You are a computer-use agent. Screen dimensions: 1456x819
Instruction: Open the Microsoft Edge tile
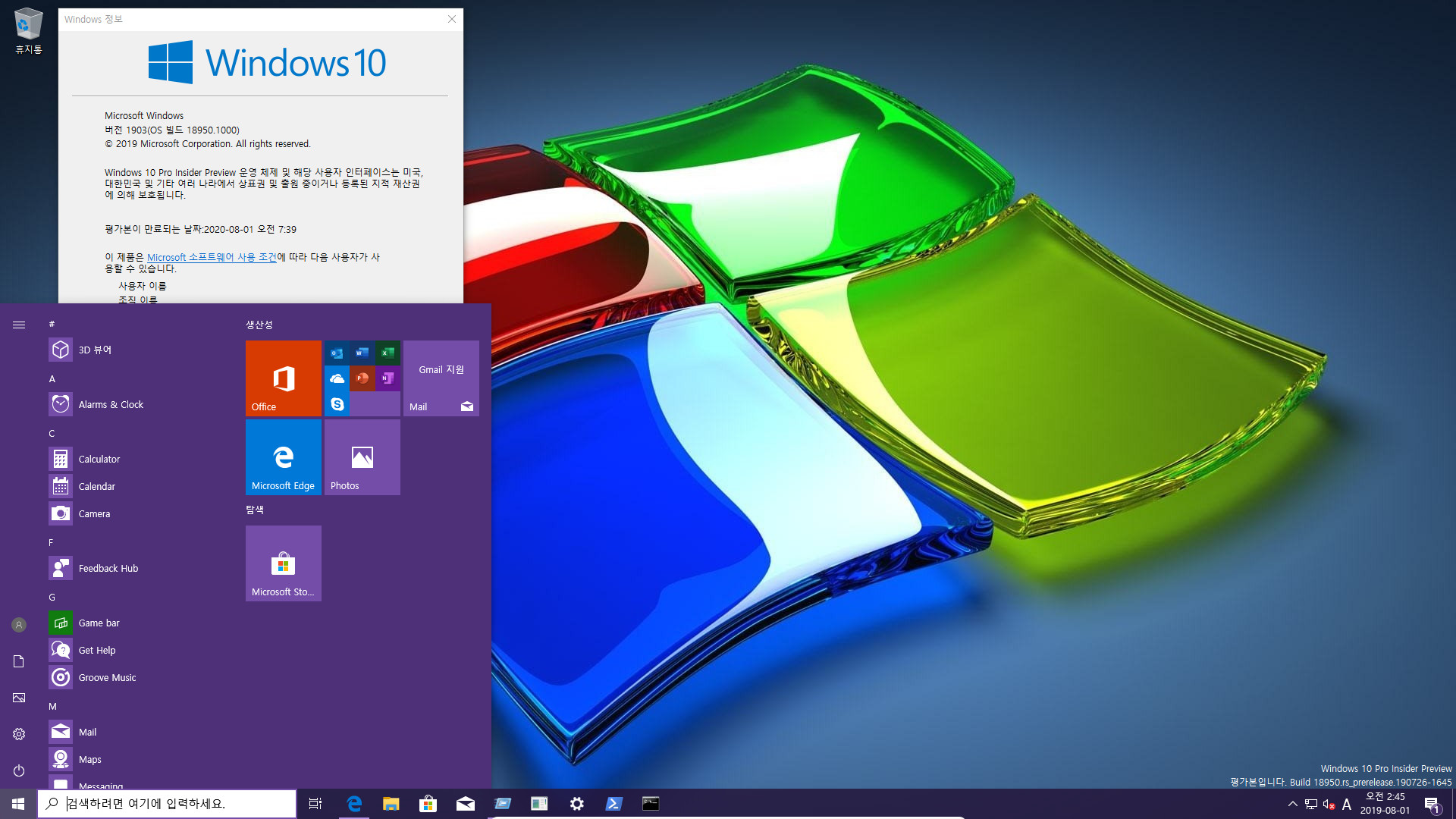click(284, 457)
